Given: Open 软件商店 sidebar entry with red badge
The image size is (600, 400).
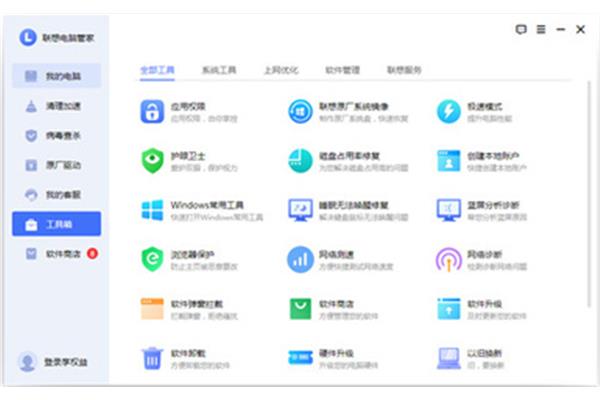Looking at the screenshot, I should click(57, 253).
